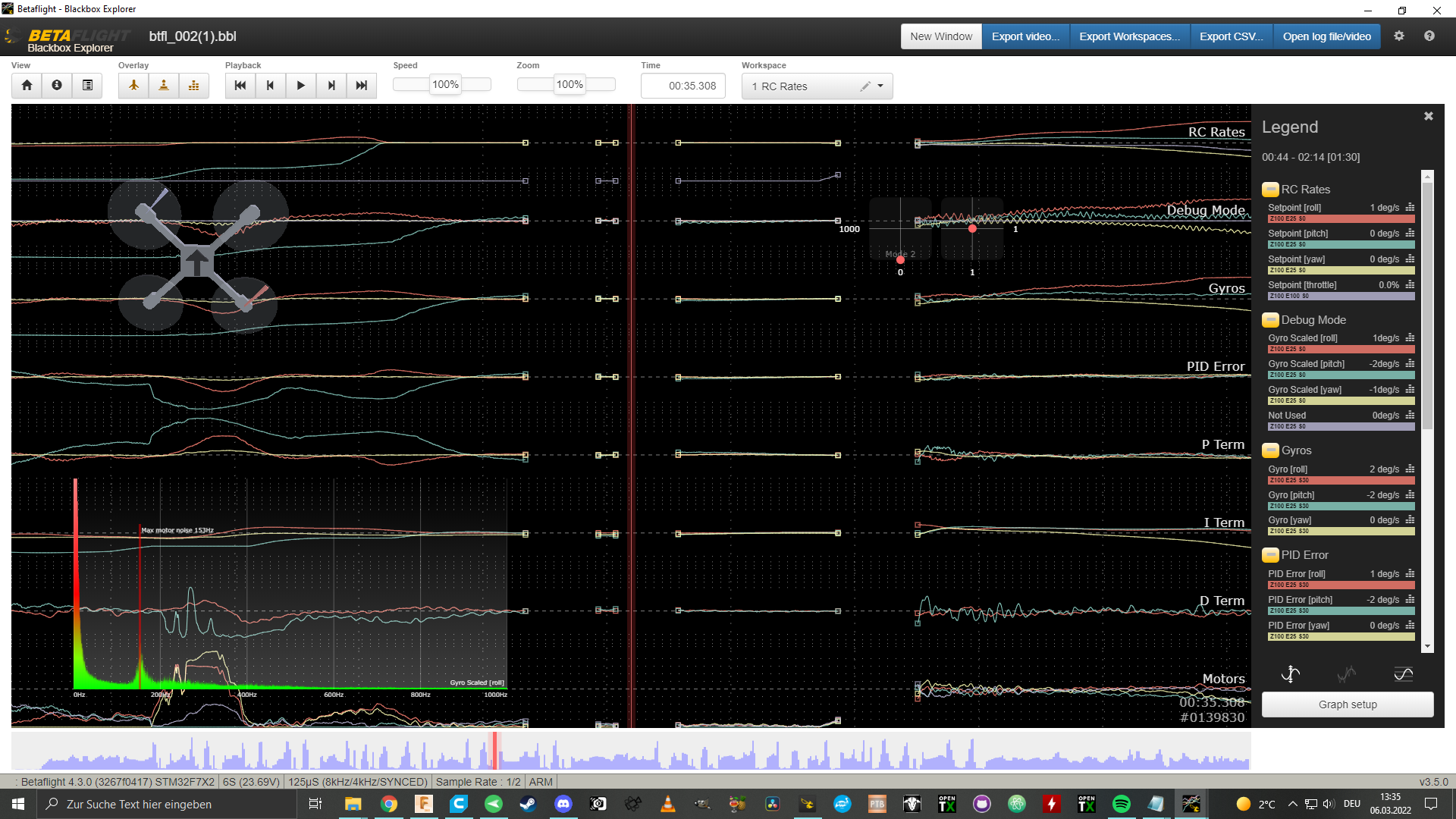The height and width of the screenshot is (819, 1456).
Task: Toggle the craft overlay icon
Action: pyautogui.click(x=133, y=86)
